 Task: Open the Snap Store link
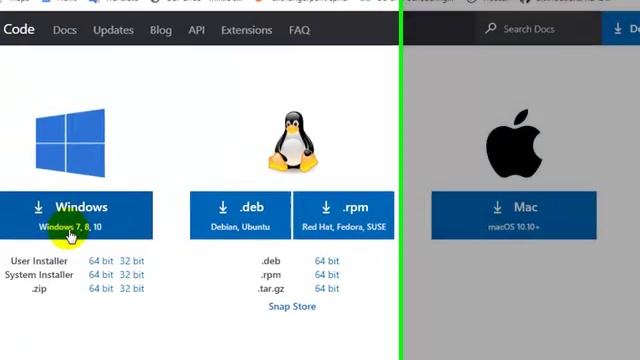pos(292,307)
